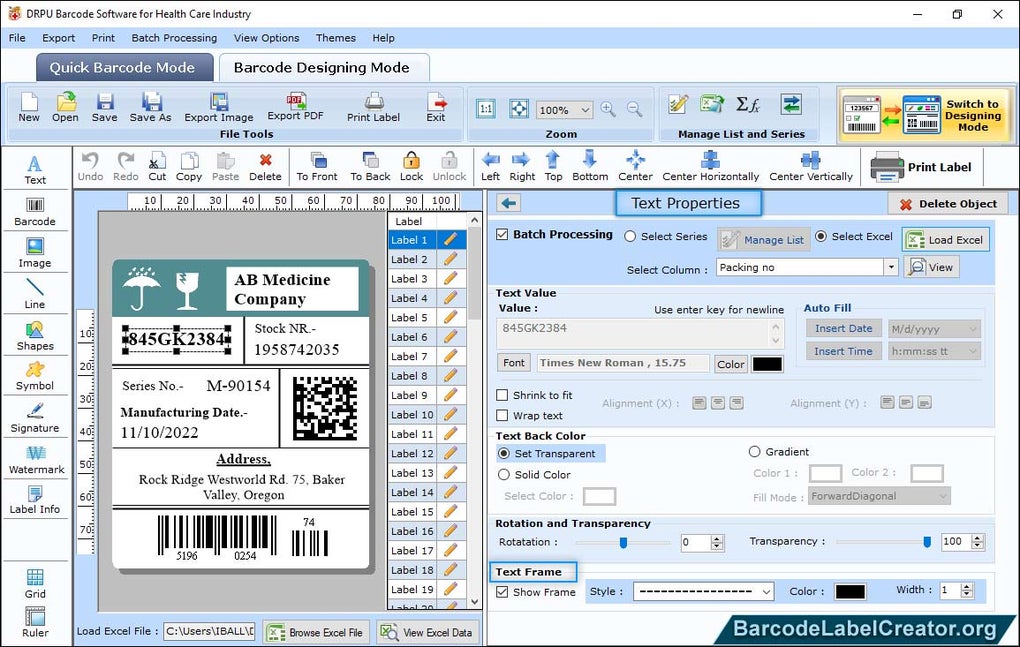This screenshot has width=1020, height=647.
Task: Select the Watermark tool
Action: 36,461
